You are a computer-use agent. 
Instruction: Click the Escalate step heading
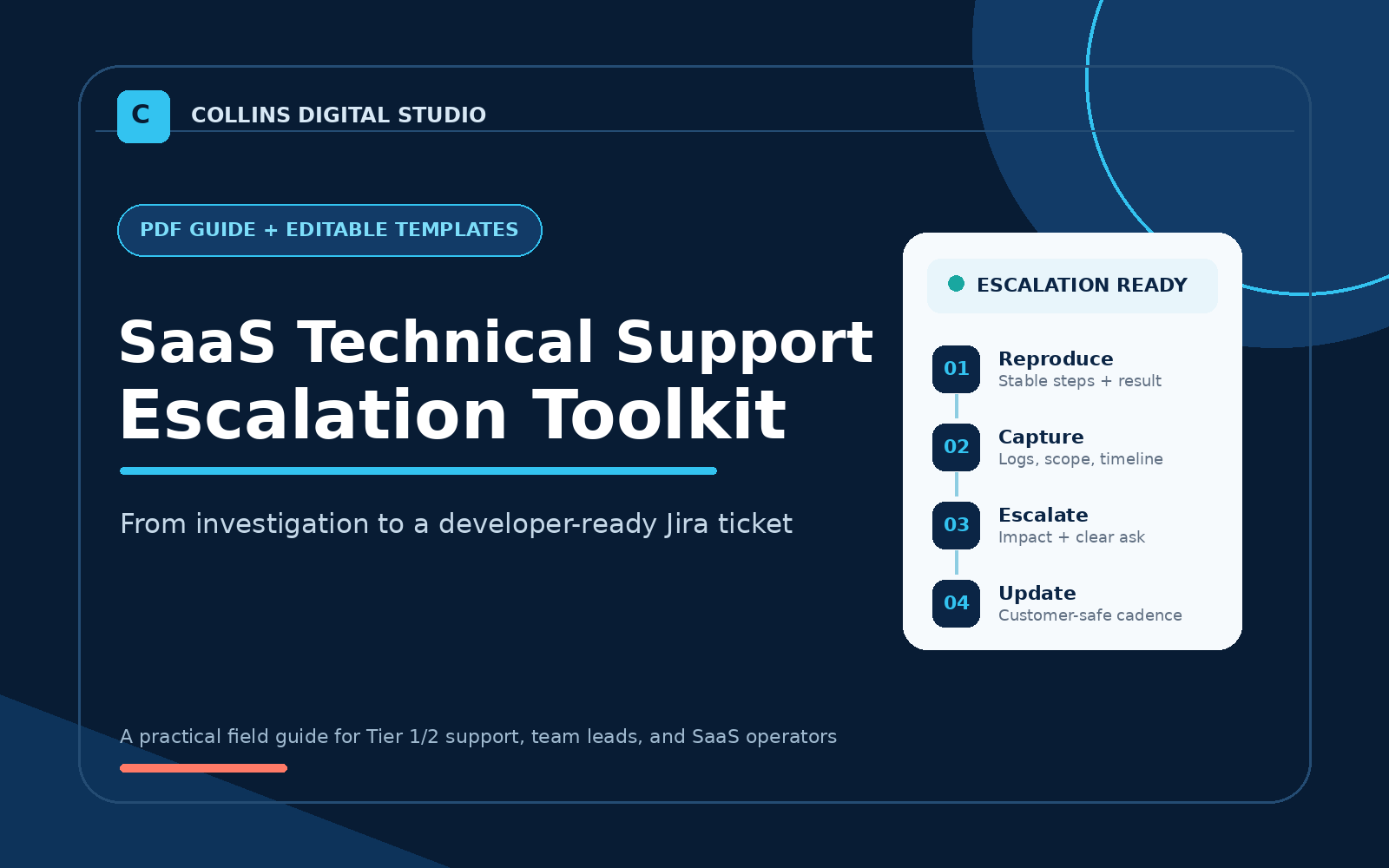click(x=1043, y=516)
